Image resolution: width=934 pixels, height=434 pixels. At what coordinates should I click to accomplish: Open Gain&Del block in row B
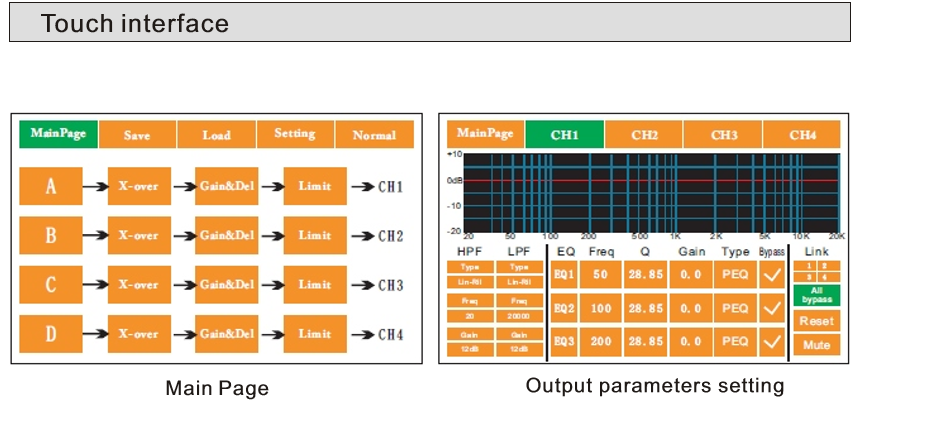[x=227, y=235]
